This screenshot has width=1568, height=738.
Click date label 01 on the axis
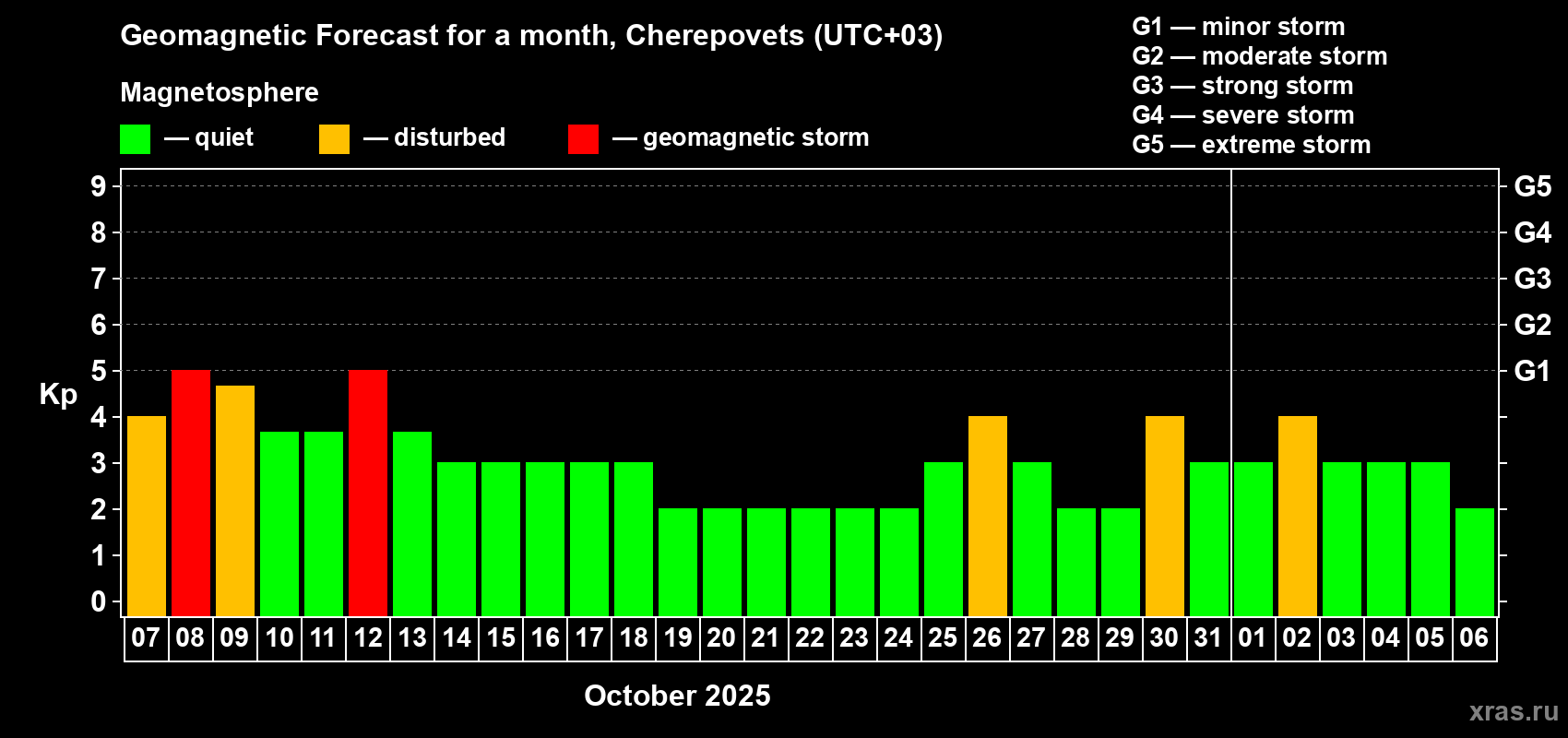pos(1253,637)
